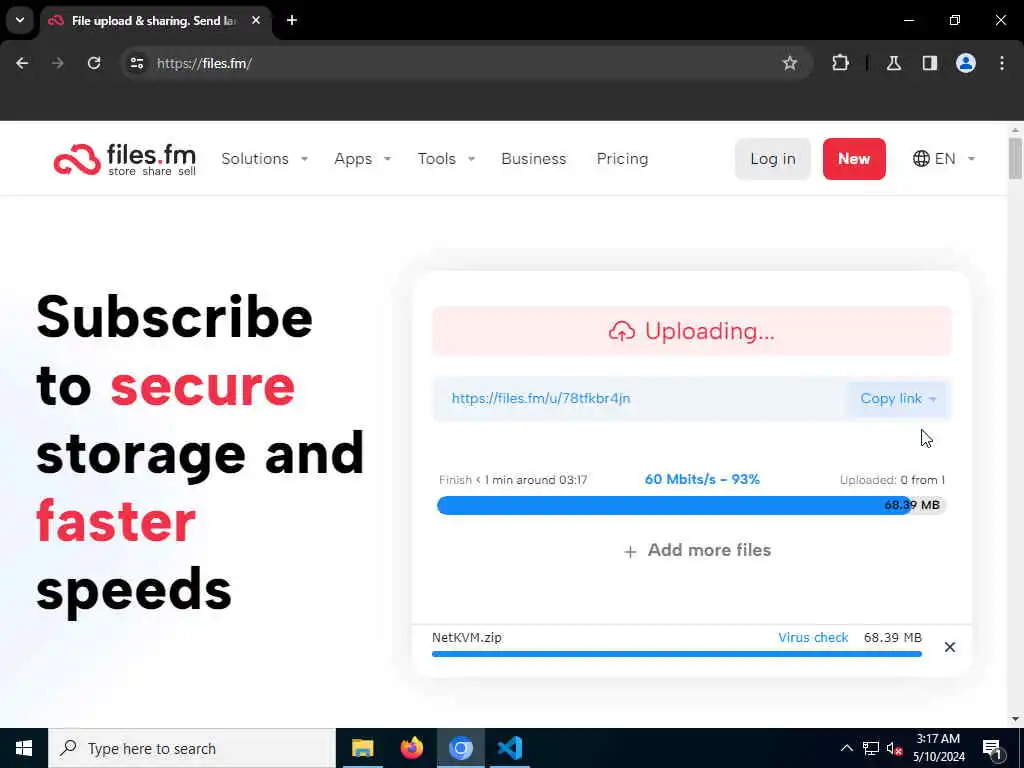The image size is (1024, 768).
Task: Click the 60 Mbits/s – 93% text
Action: [702, 479]
